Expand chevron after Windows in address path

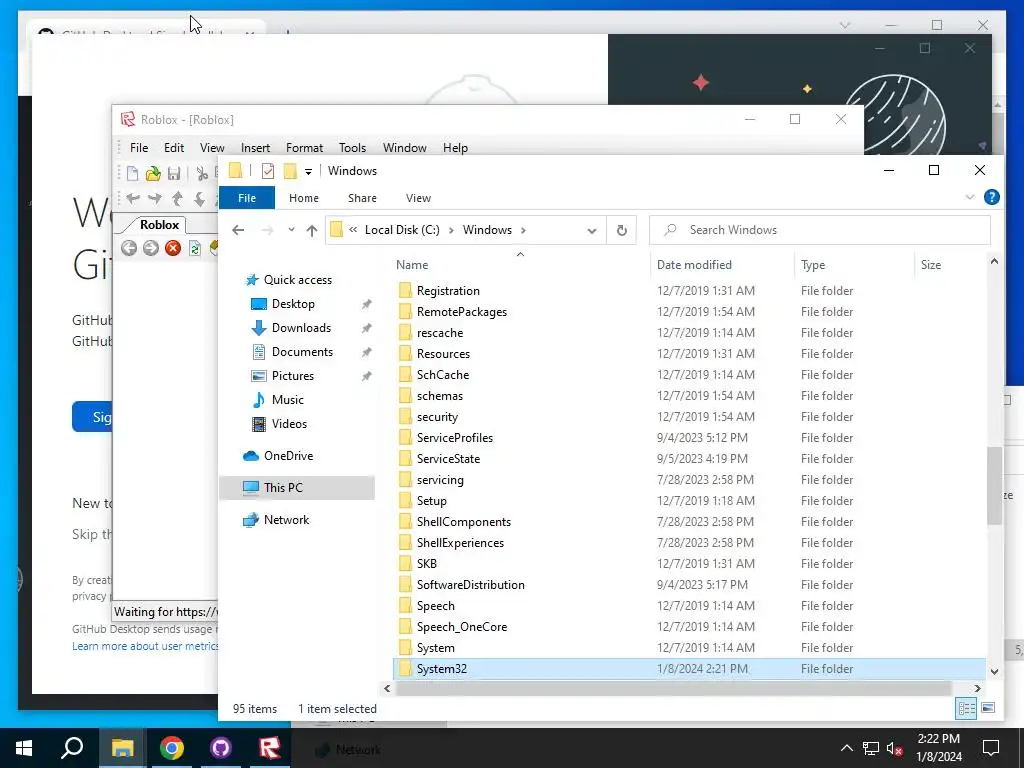[523, 230]
